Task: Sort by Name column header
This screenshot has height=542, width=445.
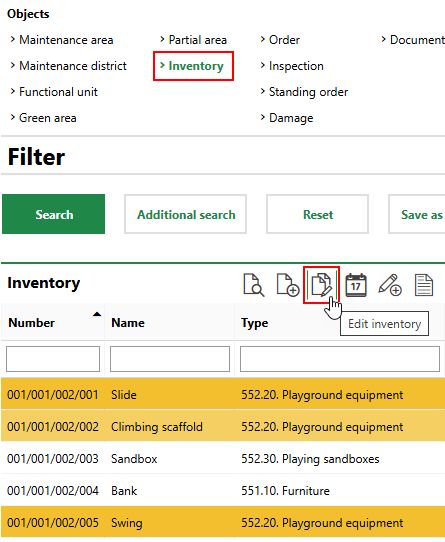Action: (128, 323)
